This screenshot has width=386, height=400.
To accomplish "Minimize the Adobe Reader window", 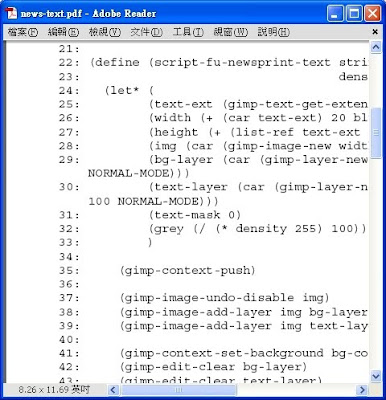I will [335, 14].
